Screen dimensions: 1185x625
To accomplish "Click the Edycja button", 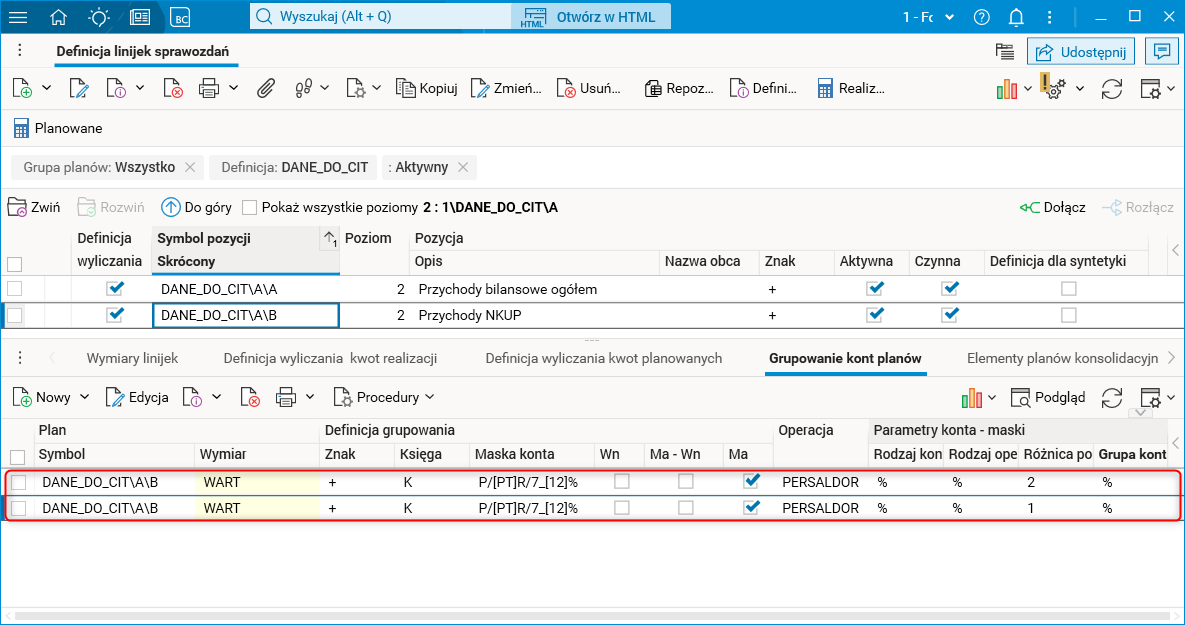I will point(137,398).
